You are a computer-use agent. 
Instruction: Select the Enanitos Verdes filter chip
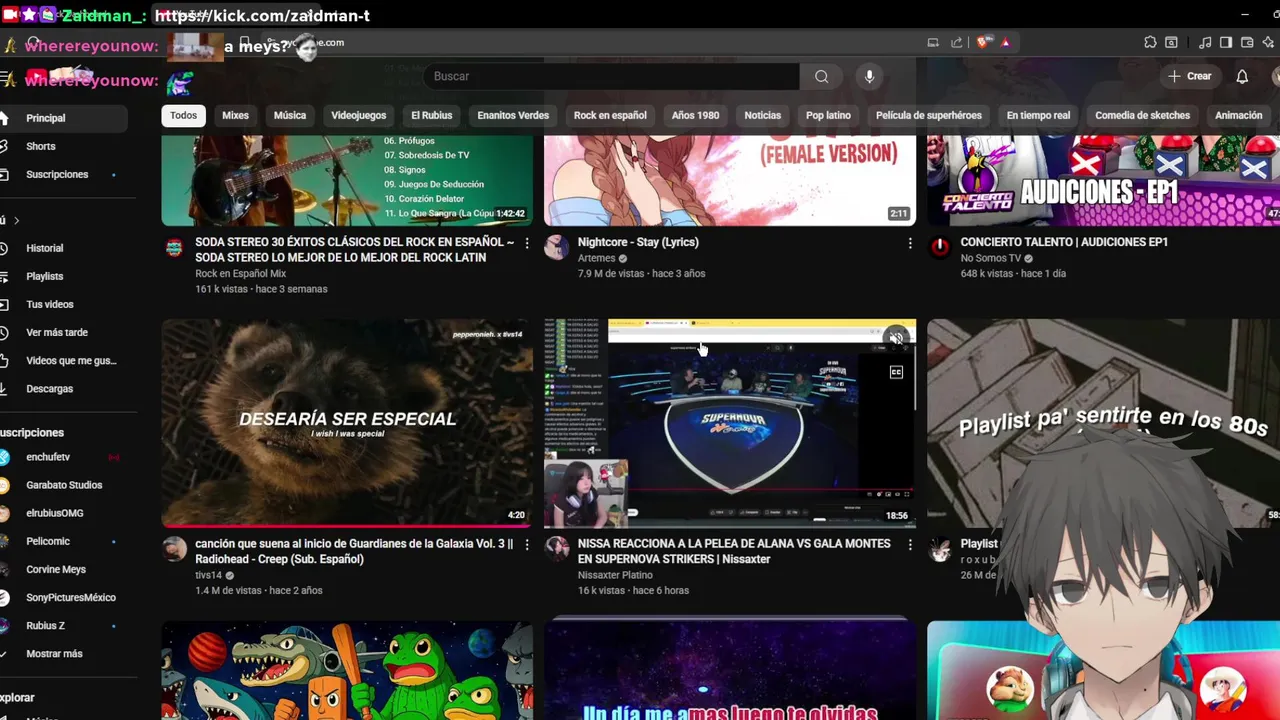[x=513, y=115]
